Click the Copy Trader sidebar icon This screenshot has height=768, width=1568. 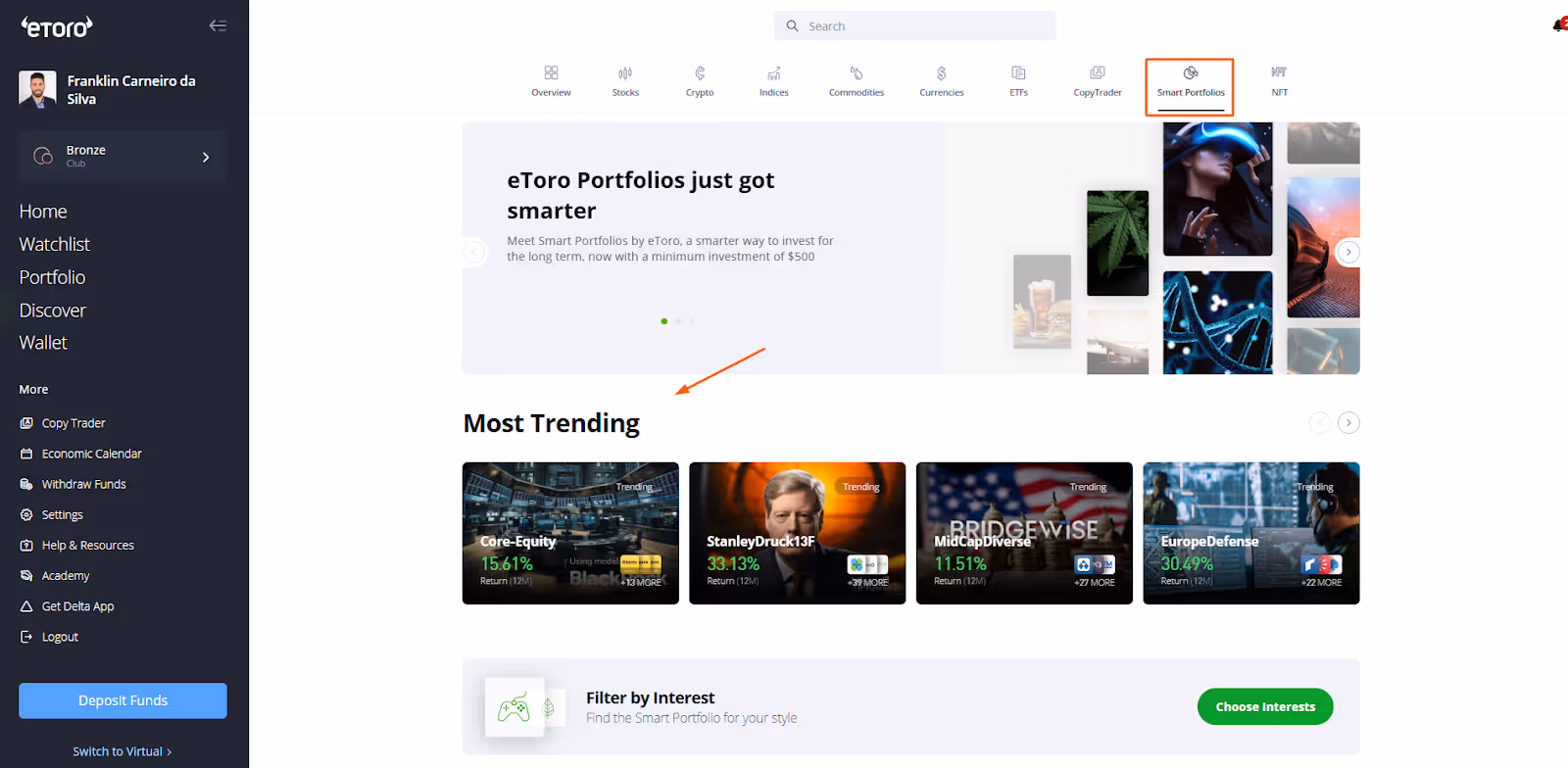[x=26, y=423]
